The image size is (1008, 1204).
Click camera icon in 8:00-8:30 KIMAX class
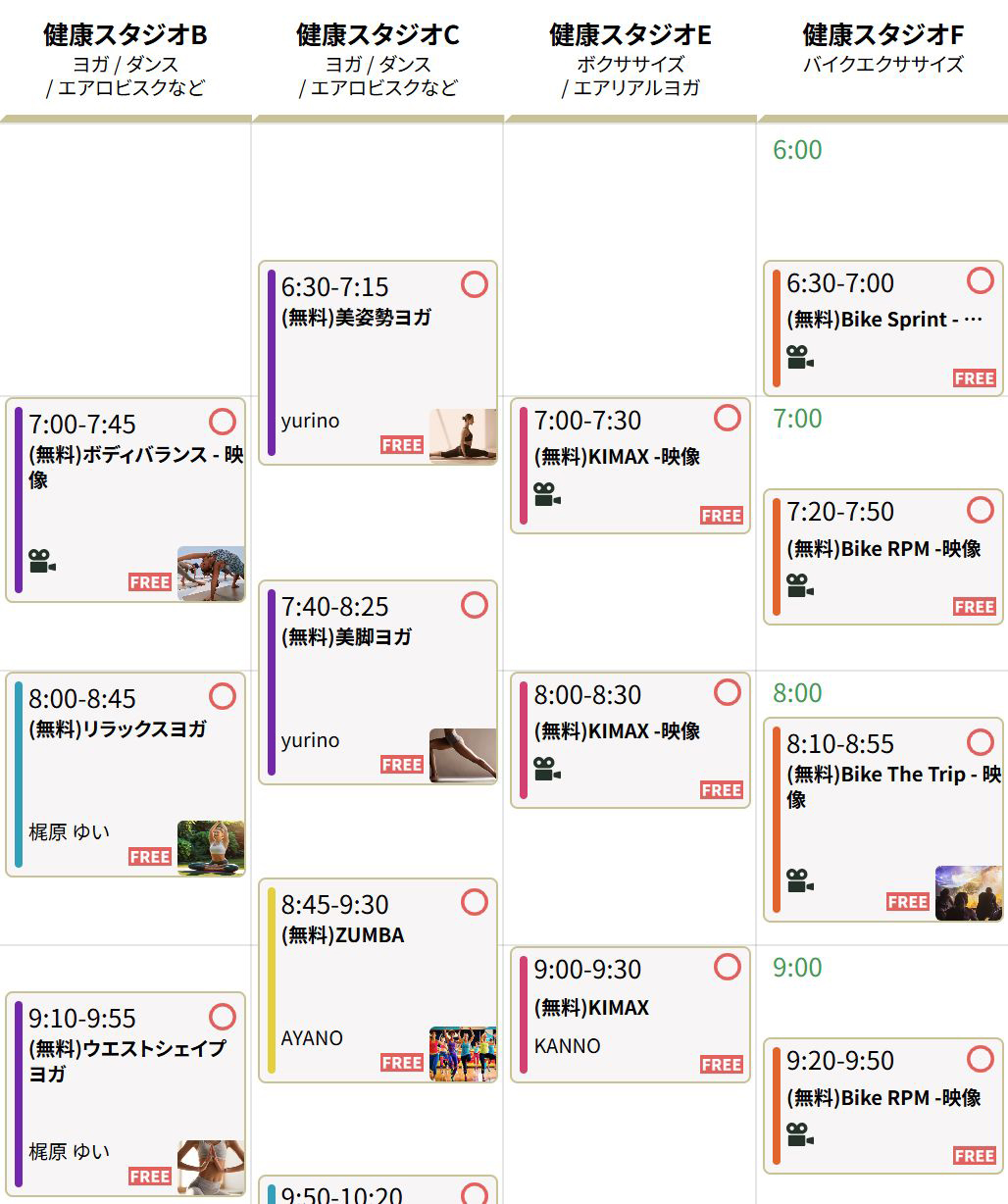coord(547,769)
